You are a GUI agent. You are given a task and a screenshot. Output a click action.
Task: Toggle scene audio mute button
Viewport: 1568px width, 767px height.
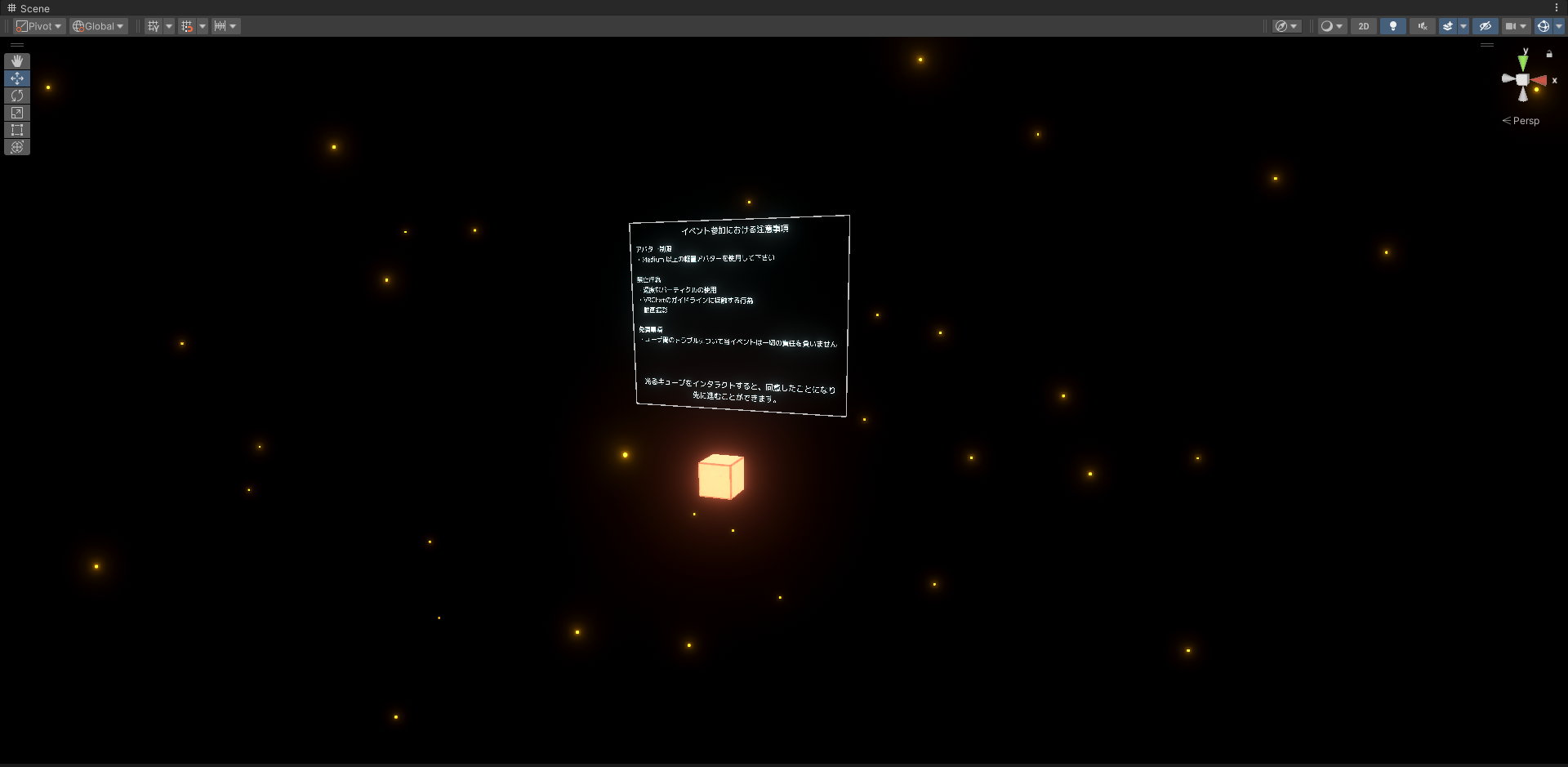pos(1422,26)
